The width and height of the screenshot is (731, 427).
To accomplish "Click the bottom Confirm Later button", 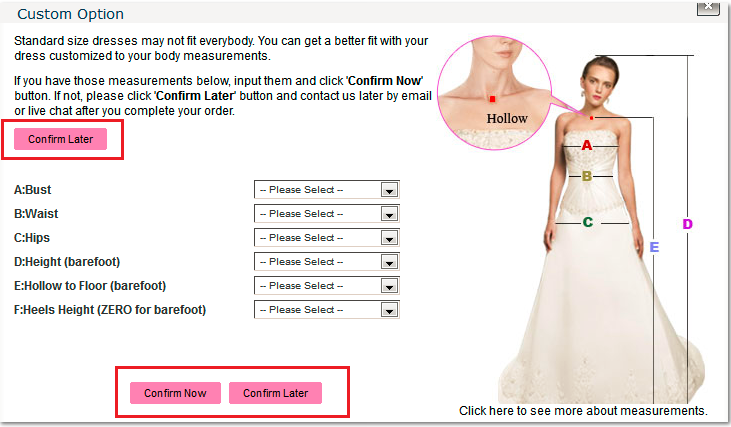I will click(275, 393).
